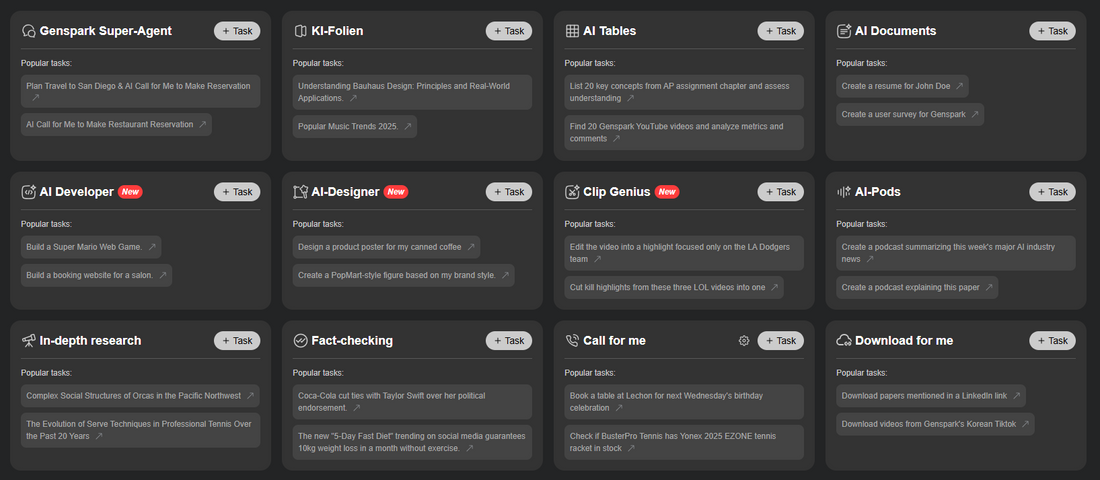Choose "Design a product poster" coffee task
The height and width of the screenshot is (480, 1100).
click(386, 247)
